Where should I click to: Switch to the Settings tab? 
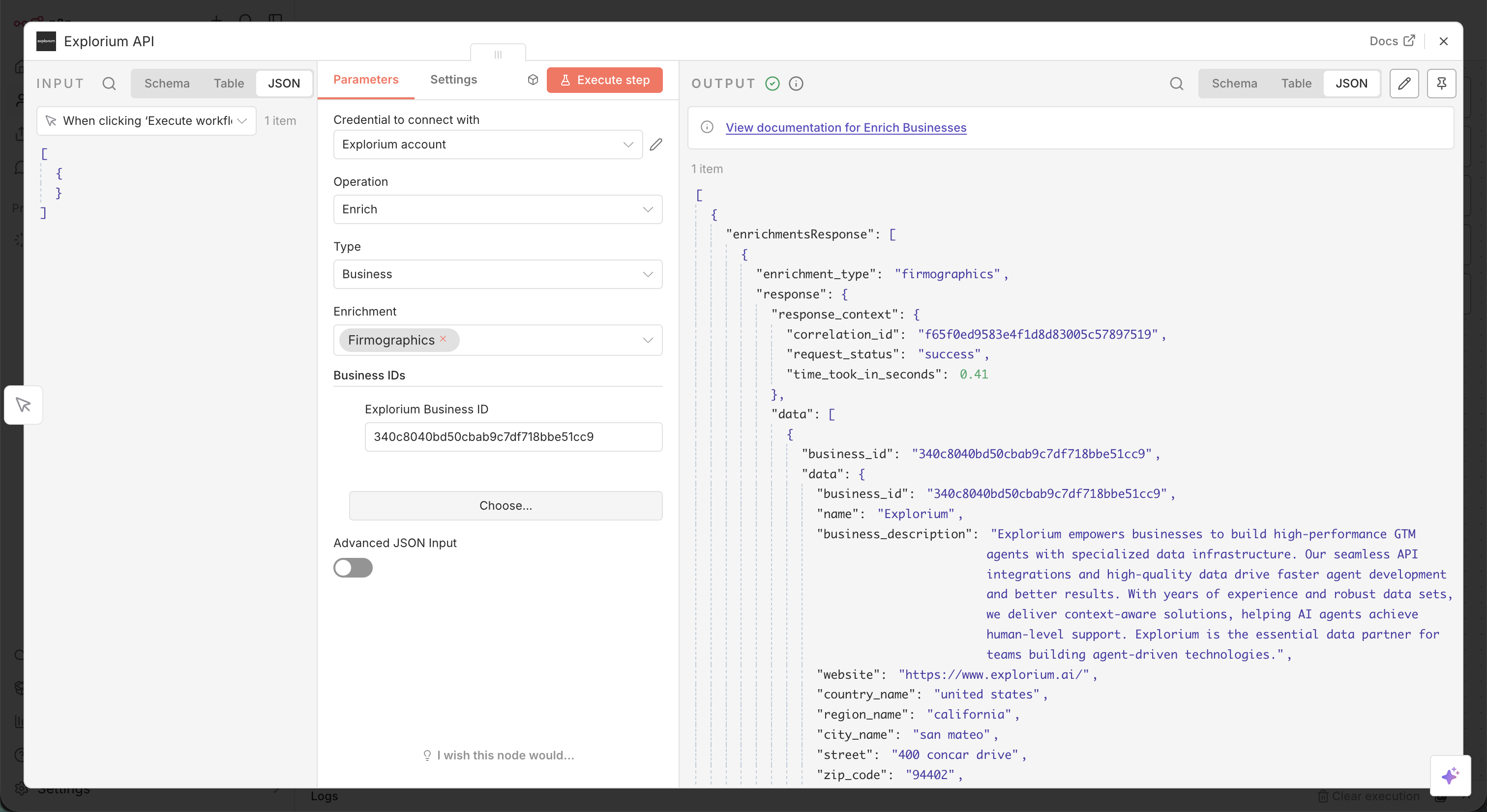(454, 79)
